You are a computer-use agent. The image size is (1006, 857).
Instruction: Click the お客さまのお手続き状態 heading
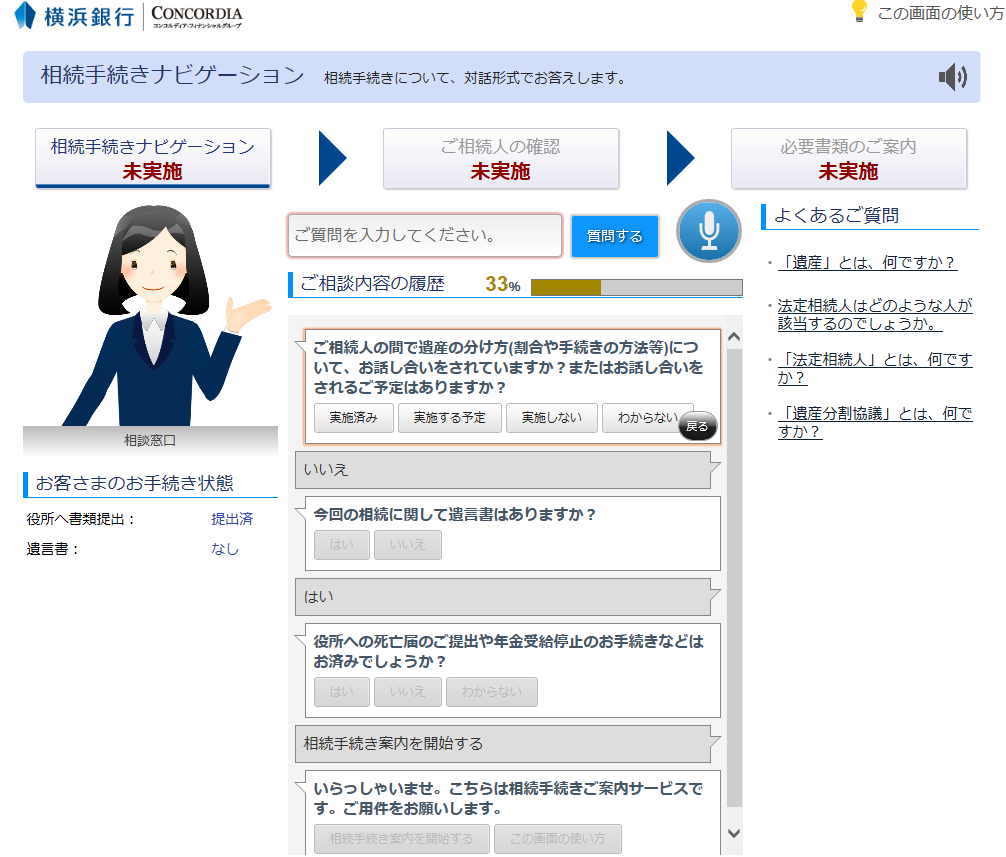[135, 483]
